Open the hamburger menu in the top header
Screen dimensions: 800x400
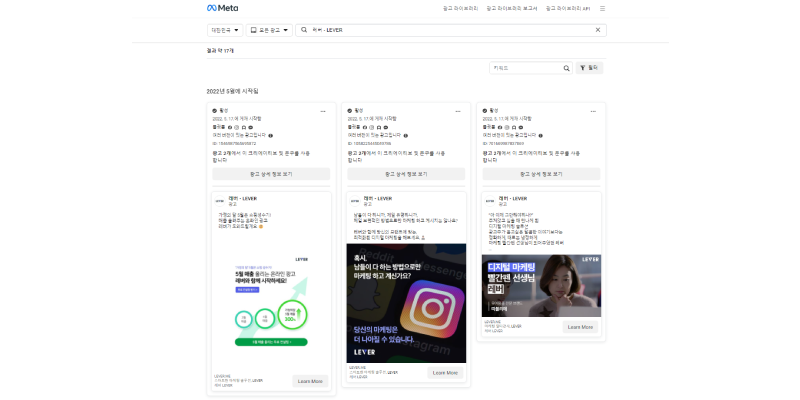tap(603, 9)
